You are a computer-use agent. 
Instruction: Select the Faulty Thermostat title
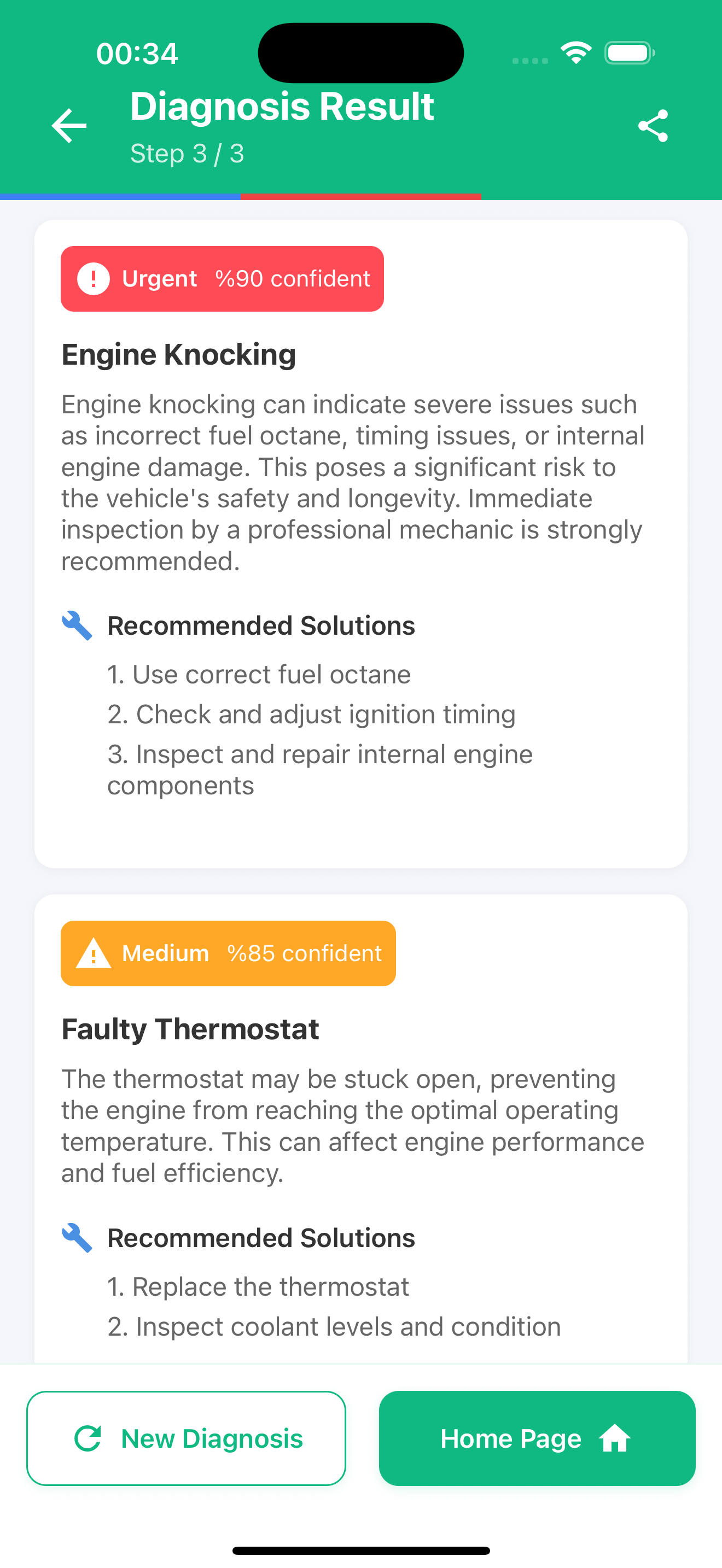pos(190,1029)
